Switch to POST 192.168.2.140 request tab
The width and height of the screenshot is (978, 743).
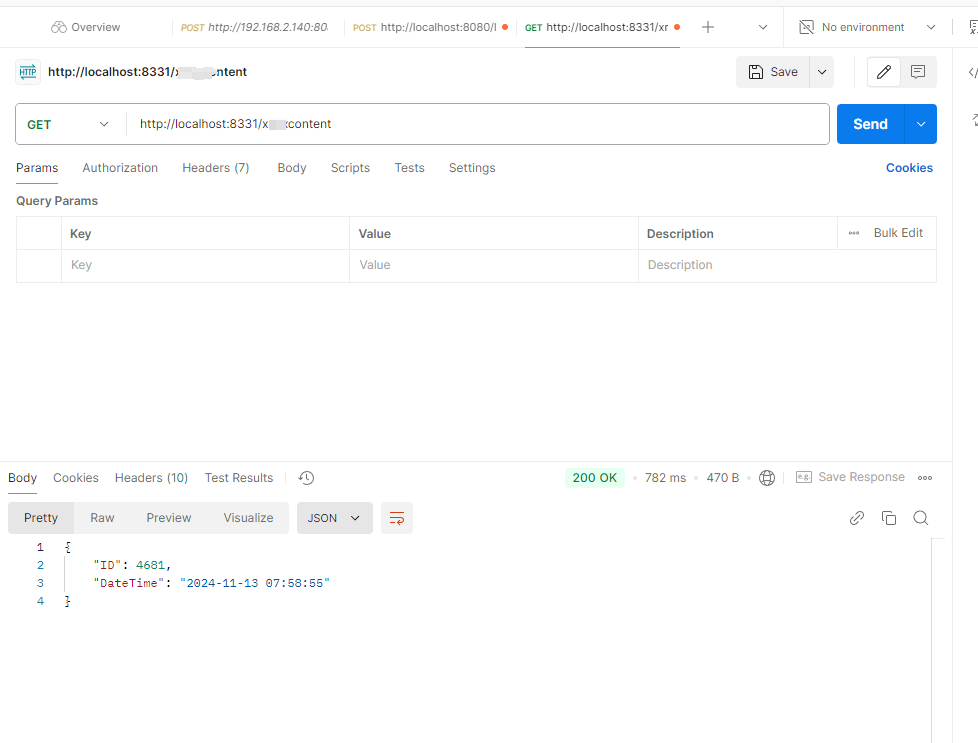click(254, 27)
